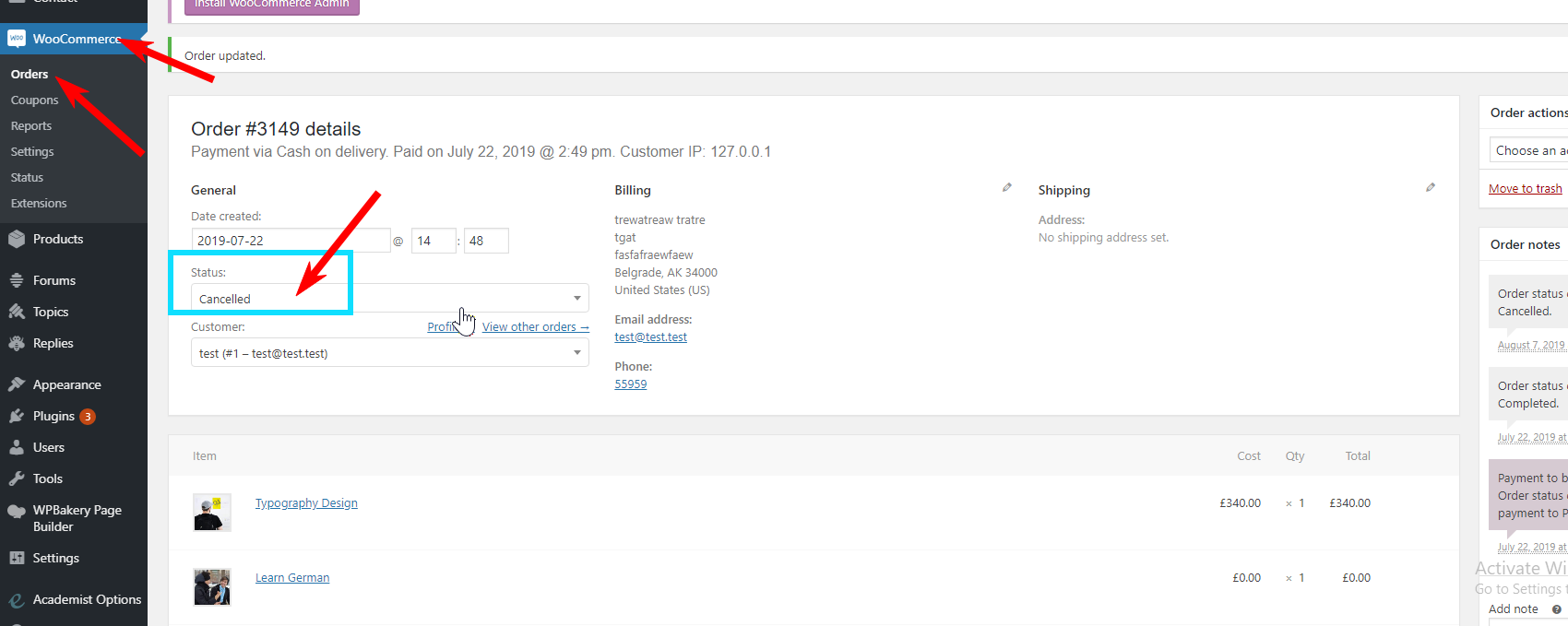Click View other orders link
Viewport: 1568px width, 626px height.
point(536,326)
